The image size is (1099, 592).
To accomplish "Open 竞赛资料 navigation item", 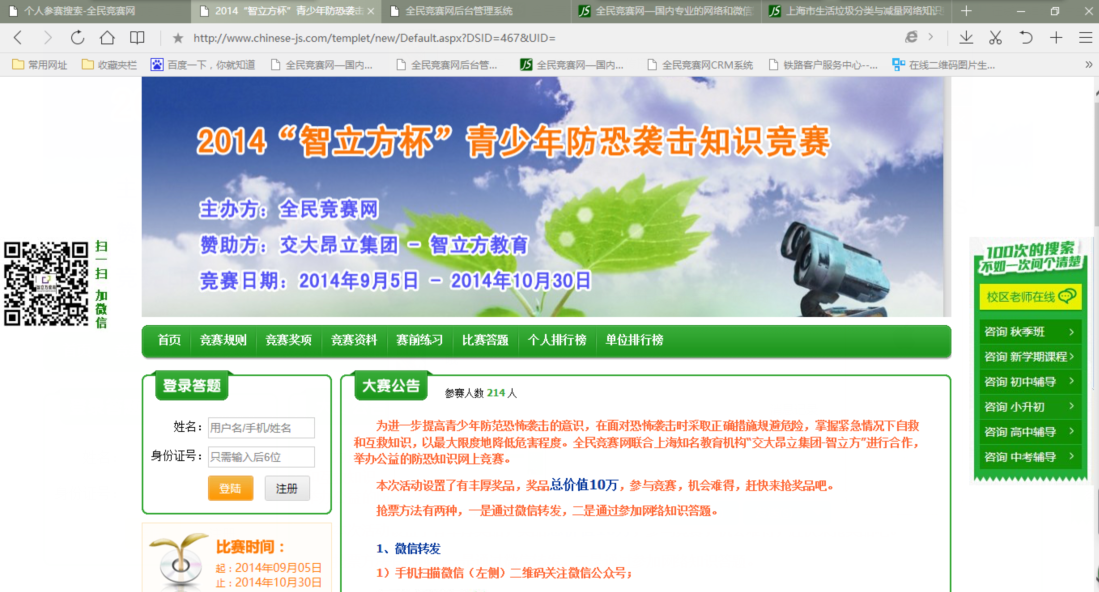I will (x=354, y=340).
